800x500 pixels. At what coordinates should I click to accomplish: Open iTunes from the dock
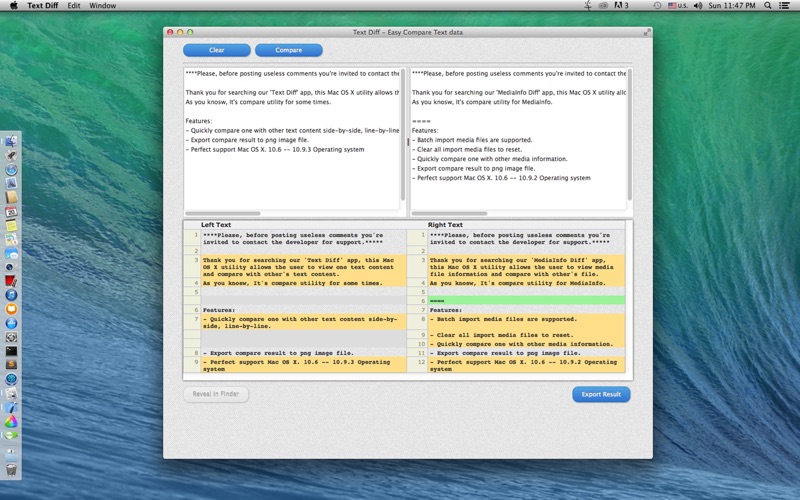11,295
